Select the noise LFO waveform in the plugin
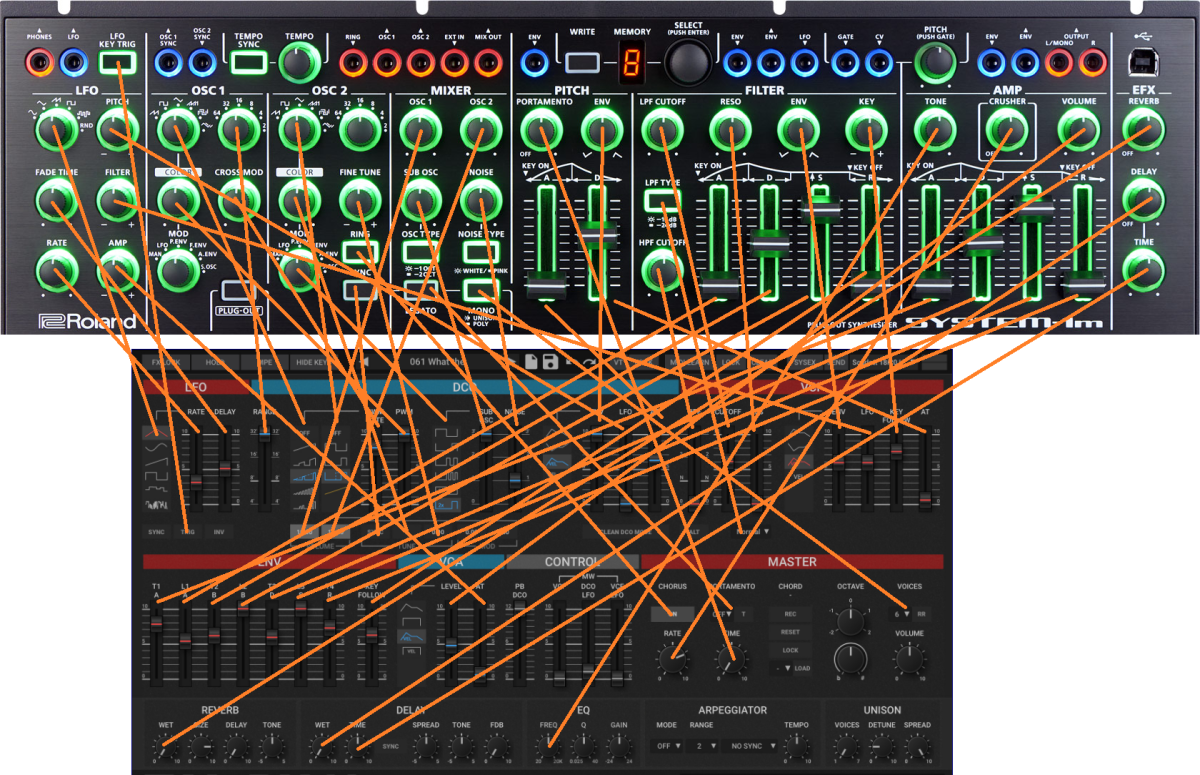 pyautogui.click(x=155, y=504)
